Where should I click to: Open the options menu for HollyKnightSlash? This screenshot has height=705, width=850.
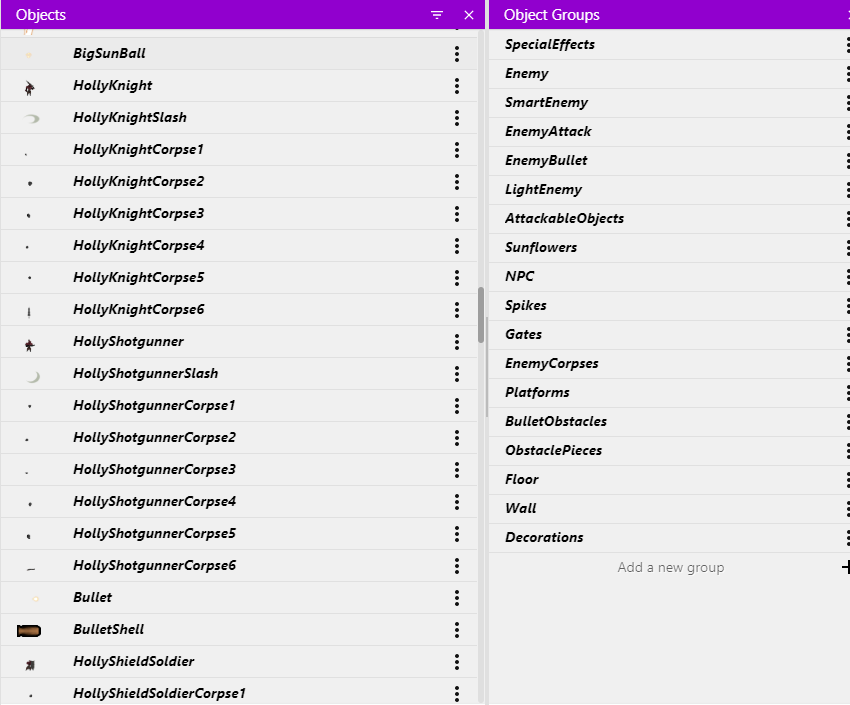[x=457, y=118]
